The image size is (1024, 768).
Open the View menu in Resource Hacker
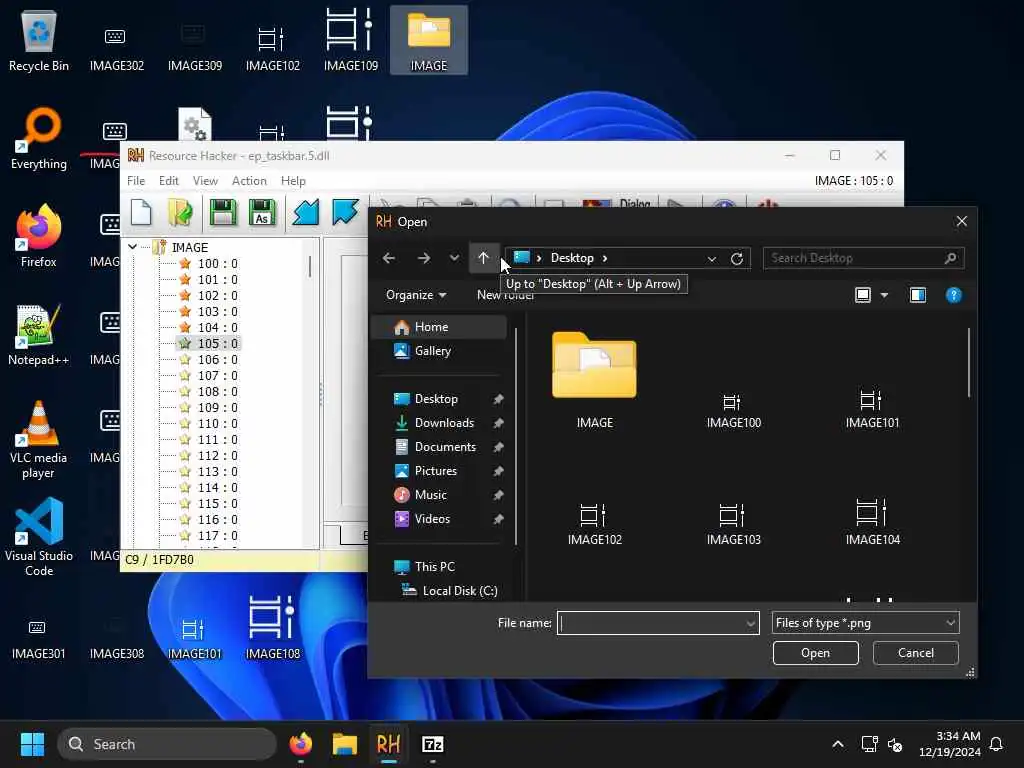pyautogui.click(x=205, y=181)
